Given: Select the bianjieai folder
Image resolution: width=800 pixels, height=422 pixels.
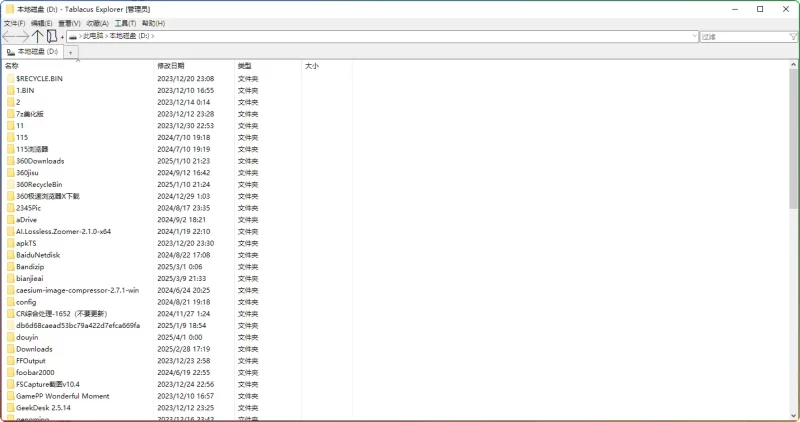Looking at the screenshot, I should (x=30, y=278).
